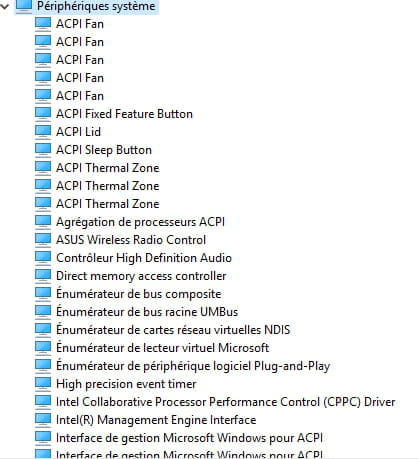Select the first ACPI Fan entry
419x459 pixels.
tap(80, 24)
